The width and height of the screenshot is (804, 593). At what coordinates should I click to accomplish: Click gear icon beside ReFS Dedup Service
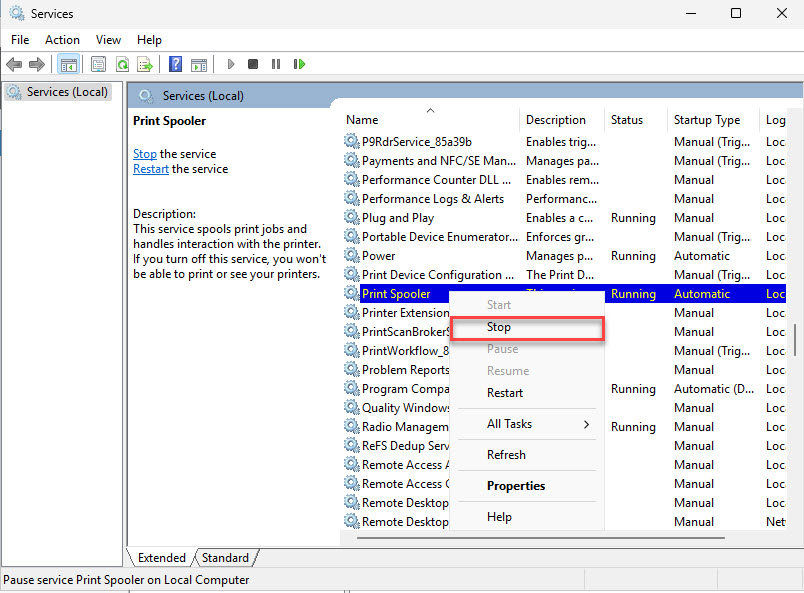click(x=351, y=445)
